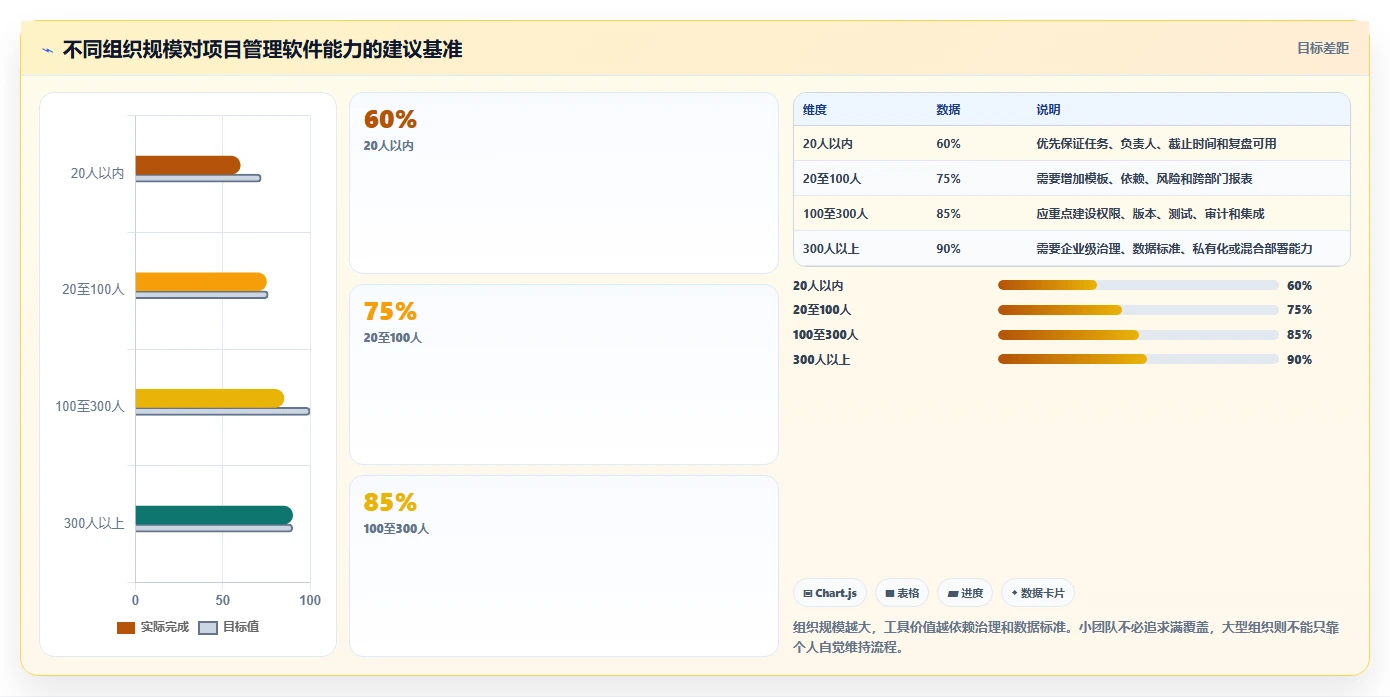
Task: Click the 20人以内 chart axis label
Action: (x=97, y=173)
